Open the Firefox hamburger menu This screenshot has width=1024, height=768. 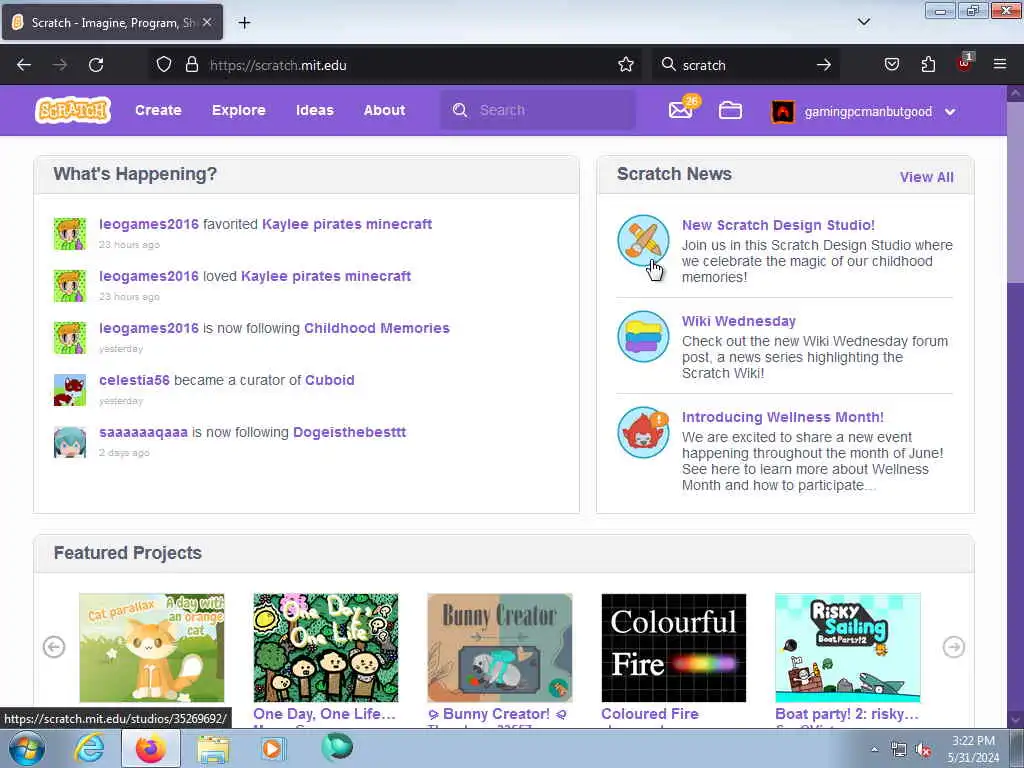click(x=1000, y=65)
